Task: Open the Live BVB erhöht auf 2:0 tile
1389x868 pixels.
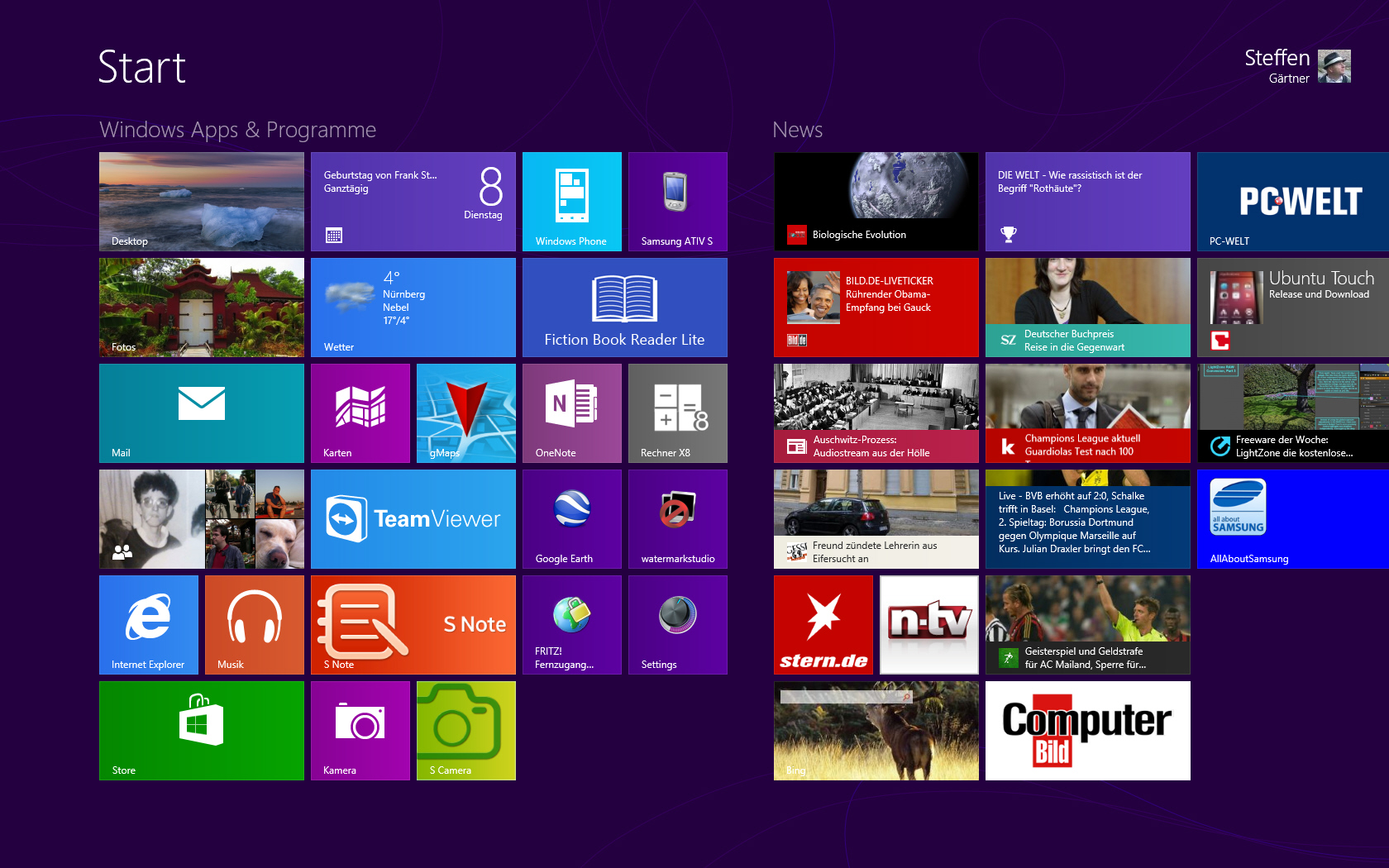Action: 1088,519
